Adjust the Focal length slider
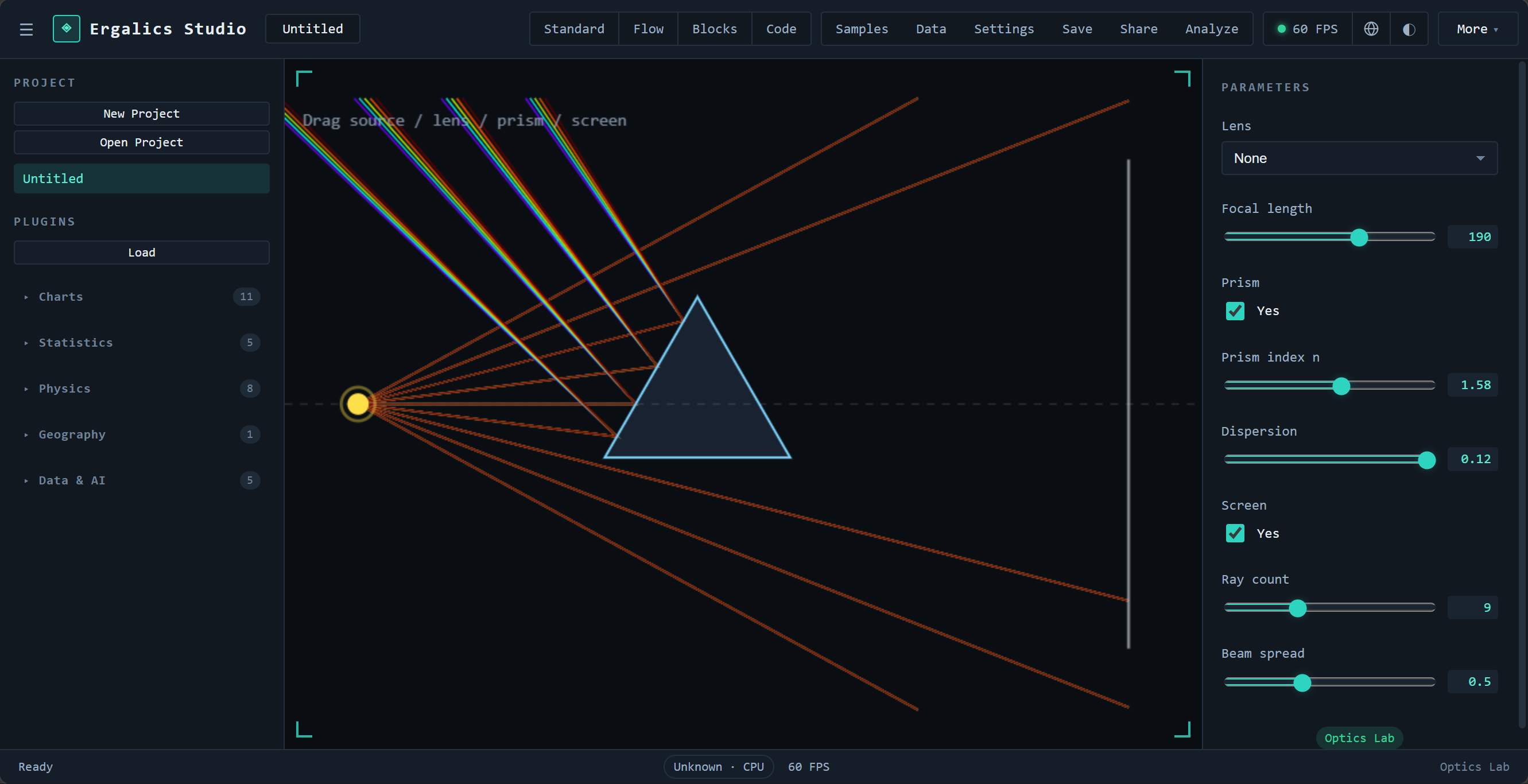1528x784 pixels. (1329, 237)
